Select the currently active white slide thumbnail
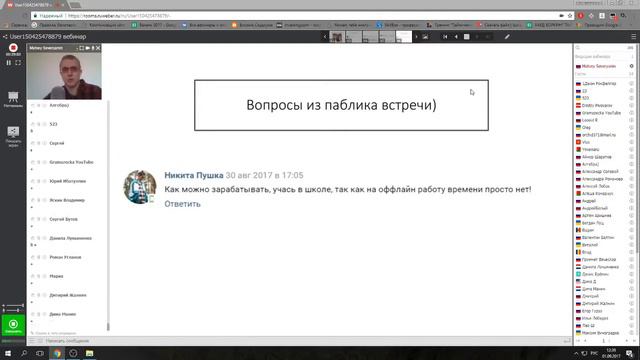 pos(404,37)
